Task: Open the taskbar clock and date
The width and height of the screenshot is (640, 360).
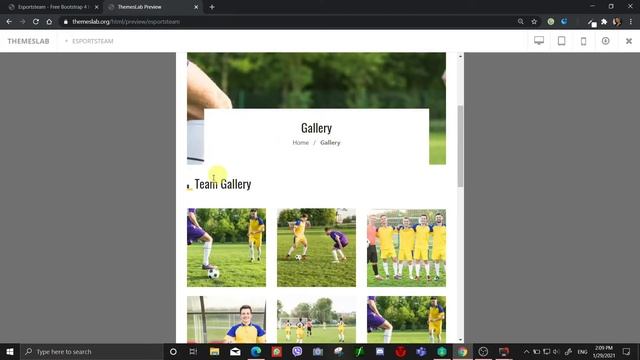Action: pyautogui.click(x=604, y=351)
